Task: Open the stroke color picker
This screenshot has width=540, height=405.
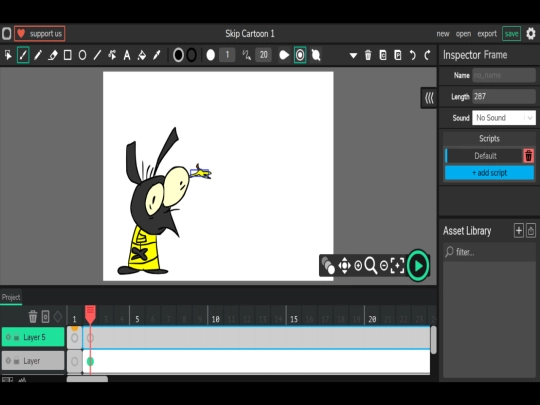Action: click(x=191, y=55)
